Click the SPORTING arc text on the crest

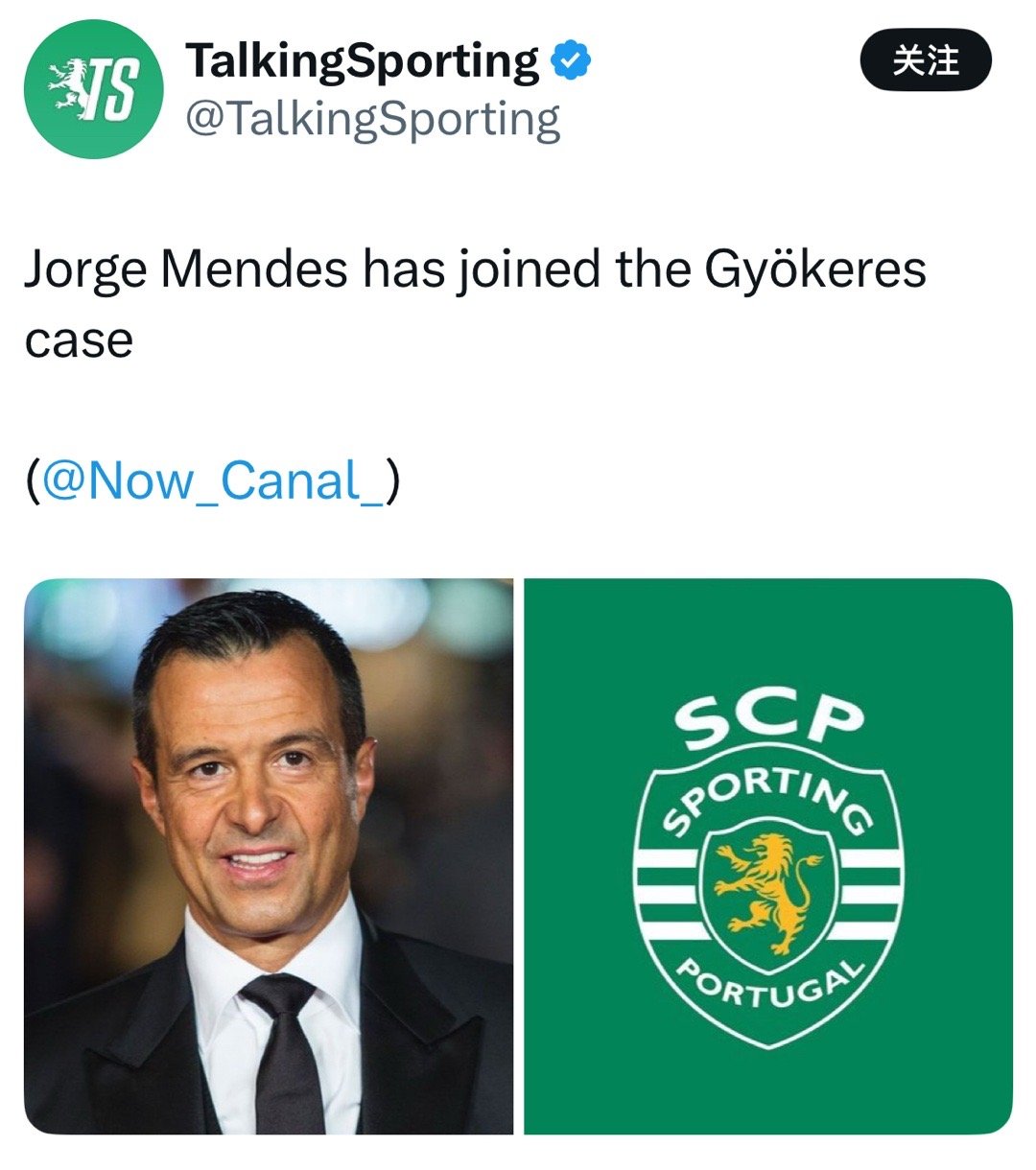[767, 798]
